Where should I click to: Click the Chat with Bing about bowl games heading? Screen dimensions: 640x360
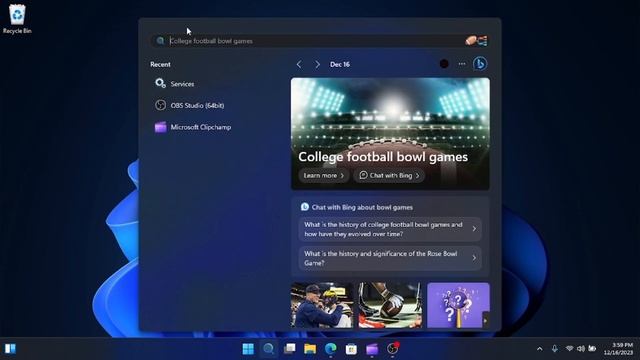click(x=362, y=207)
